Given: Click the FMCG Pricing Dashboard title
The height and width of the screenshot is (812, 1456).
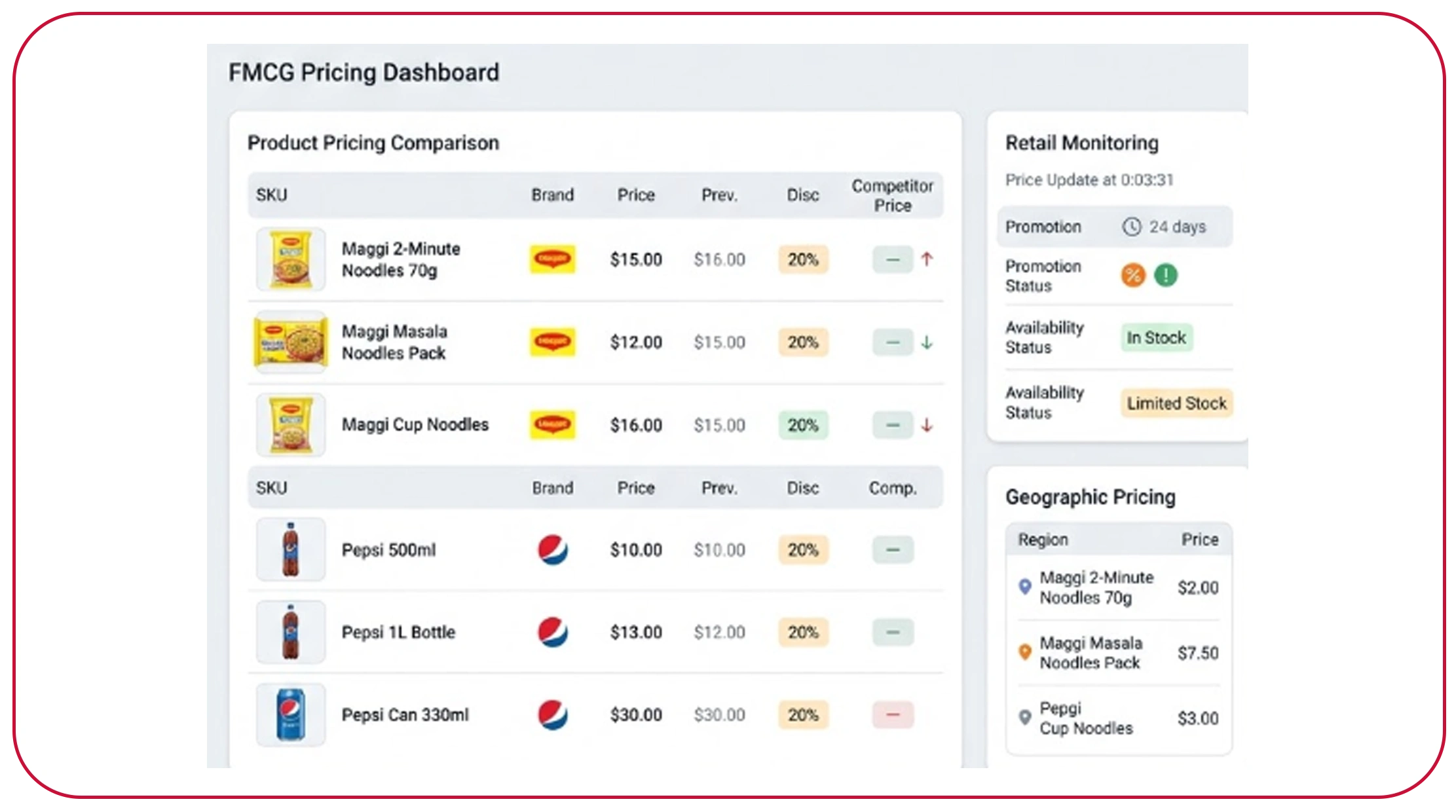Looking at the screenshot, I should tap(364, 72).
